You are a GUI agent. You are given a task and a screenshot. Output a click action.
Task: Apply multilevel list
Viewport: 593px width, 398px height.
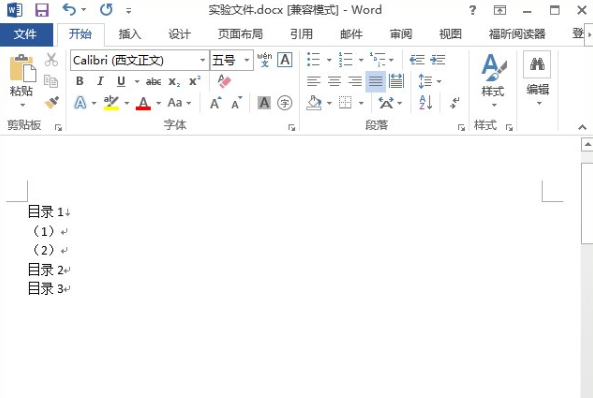(377, 59)
